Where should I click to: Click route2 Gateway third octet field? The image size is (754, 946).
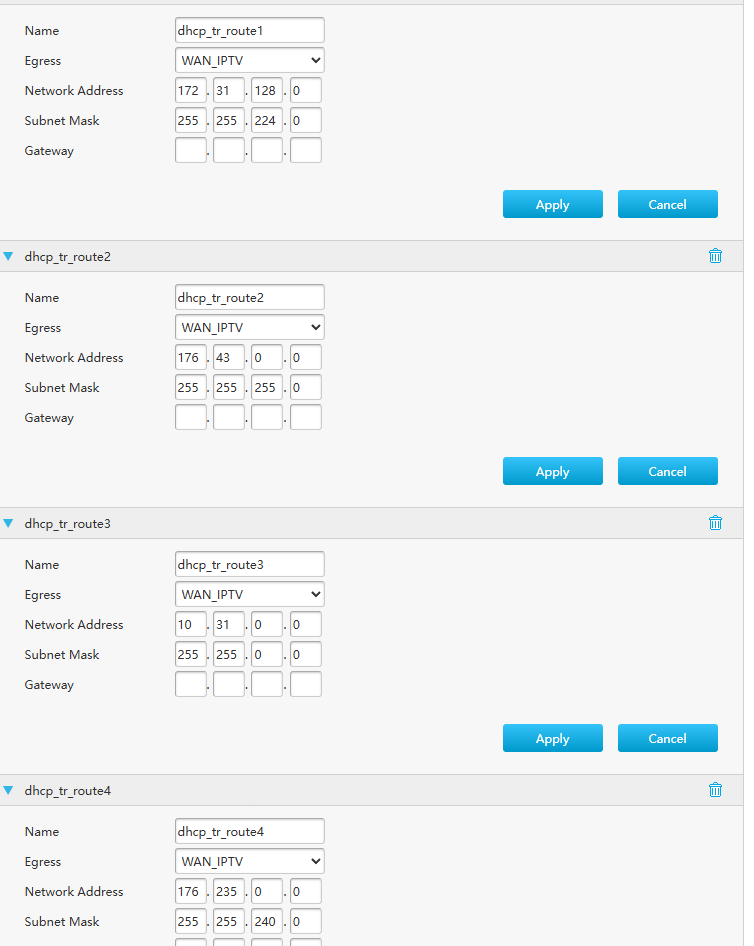(x=267, y=417)
